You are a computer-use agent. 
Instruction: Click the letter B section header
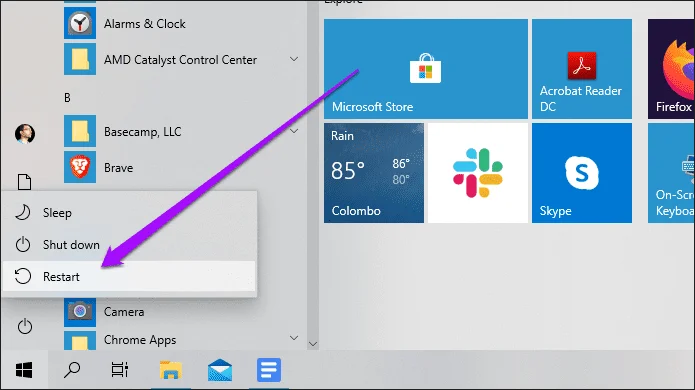(67, 98)
